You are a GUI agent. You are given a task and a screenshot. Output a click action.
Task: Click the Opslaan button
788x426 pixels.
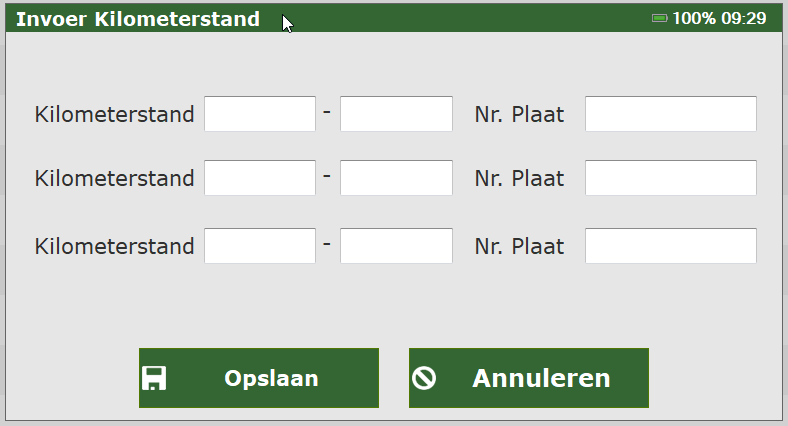click(259, 378)
